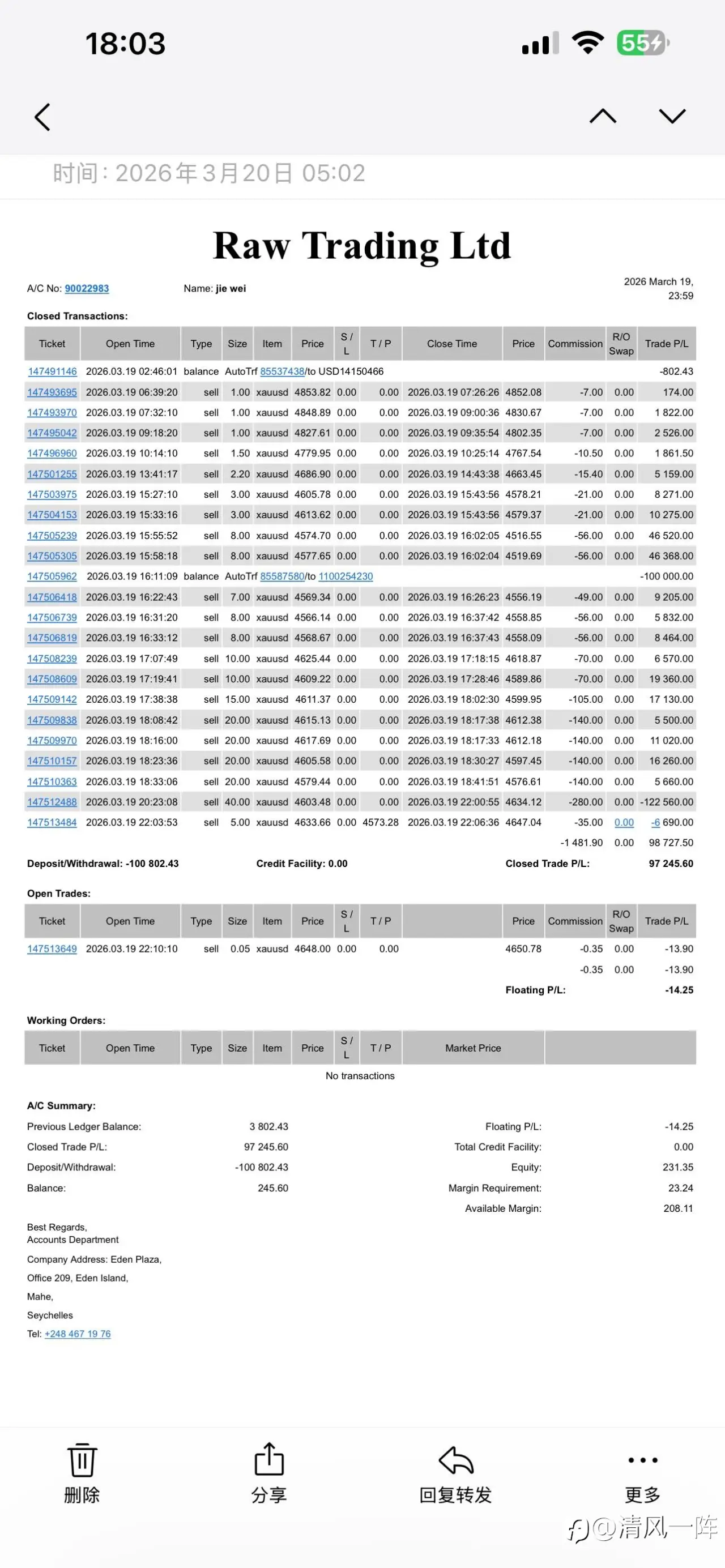Select the Equity value 231.35
725x1568 pixels.
pos(678,1168)
